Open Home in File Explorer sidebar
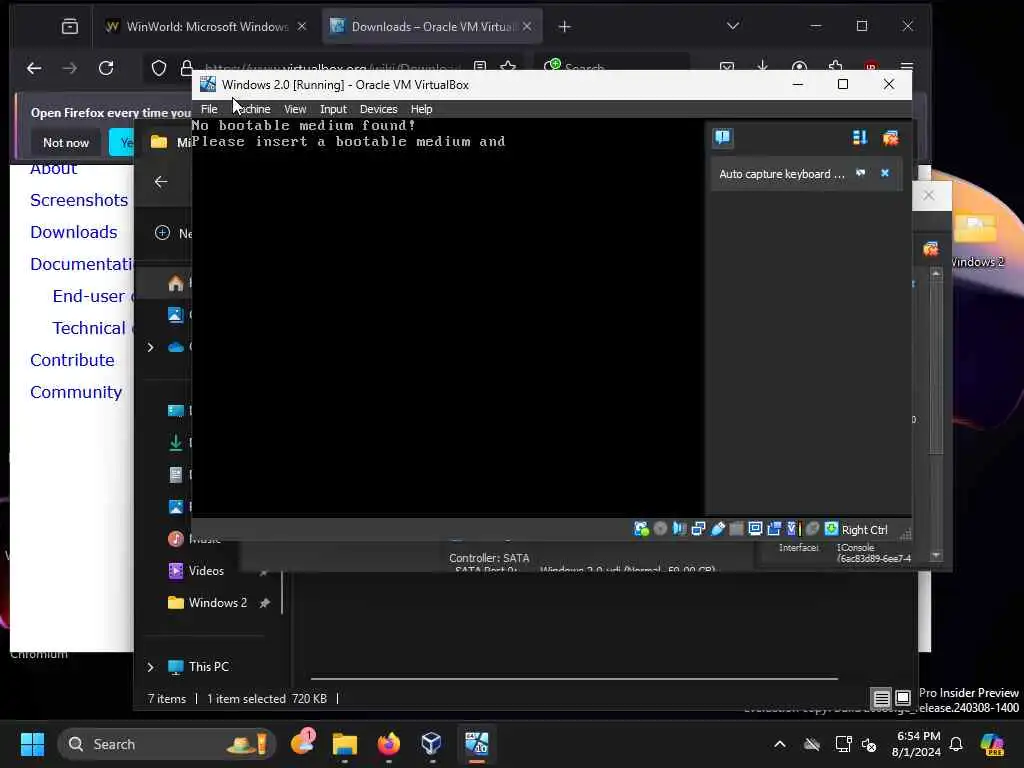 click(176, 283)
